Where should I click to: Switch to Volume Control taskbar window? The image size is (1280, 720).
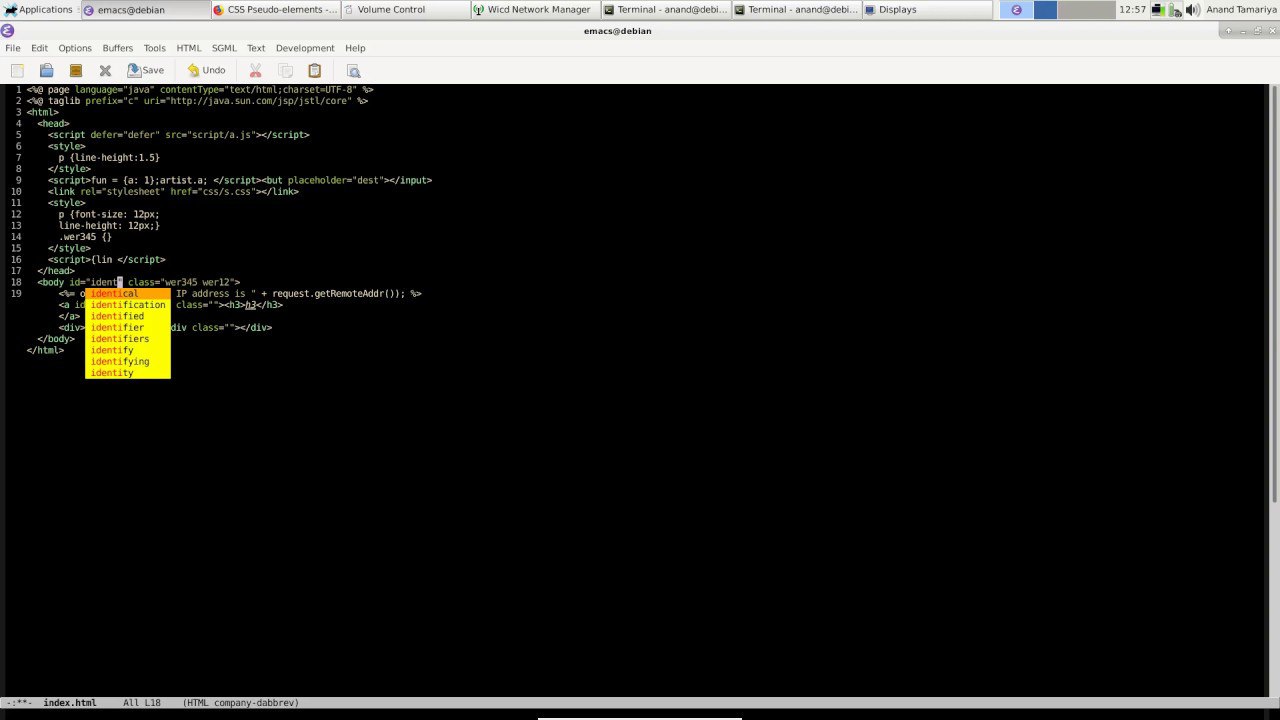click(x=405, y=9)
